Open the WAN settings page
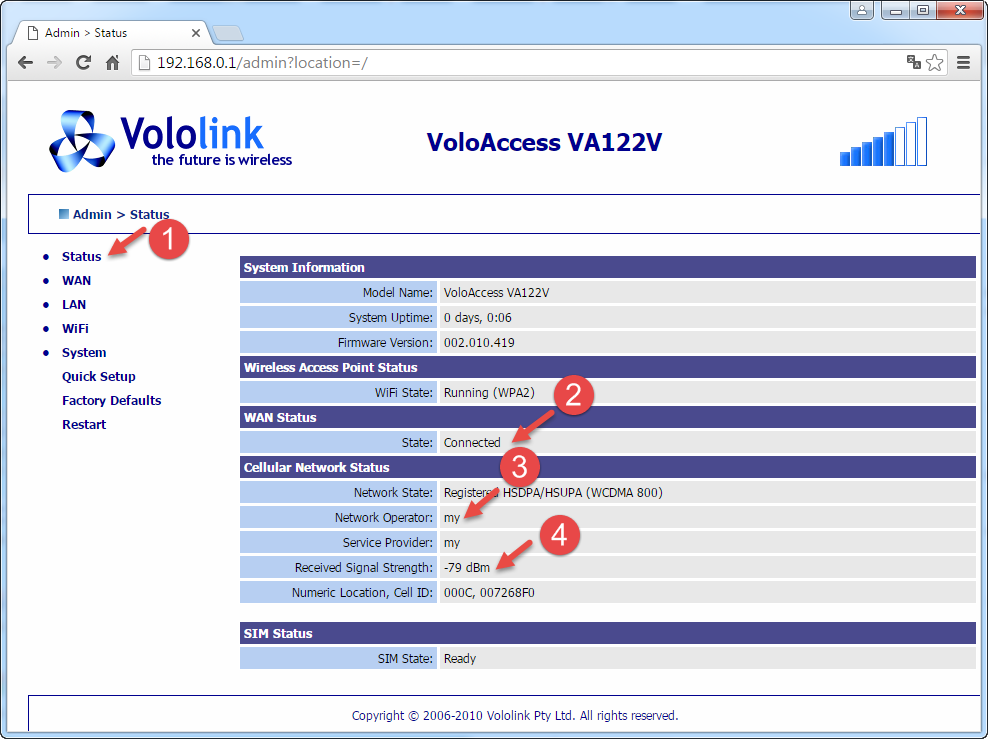This screenshot has width=988, height=739. pyautogui.click(x=76, y=280)
